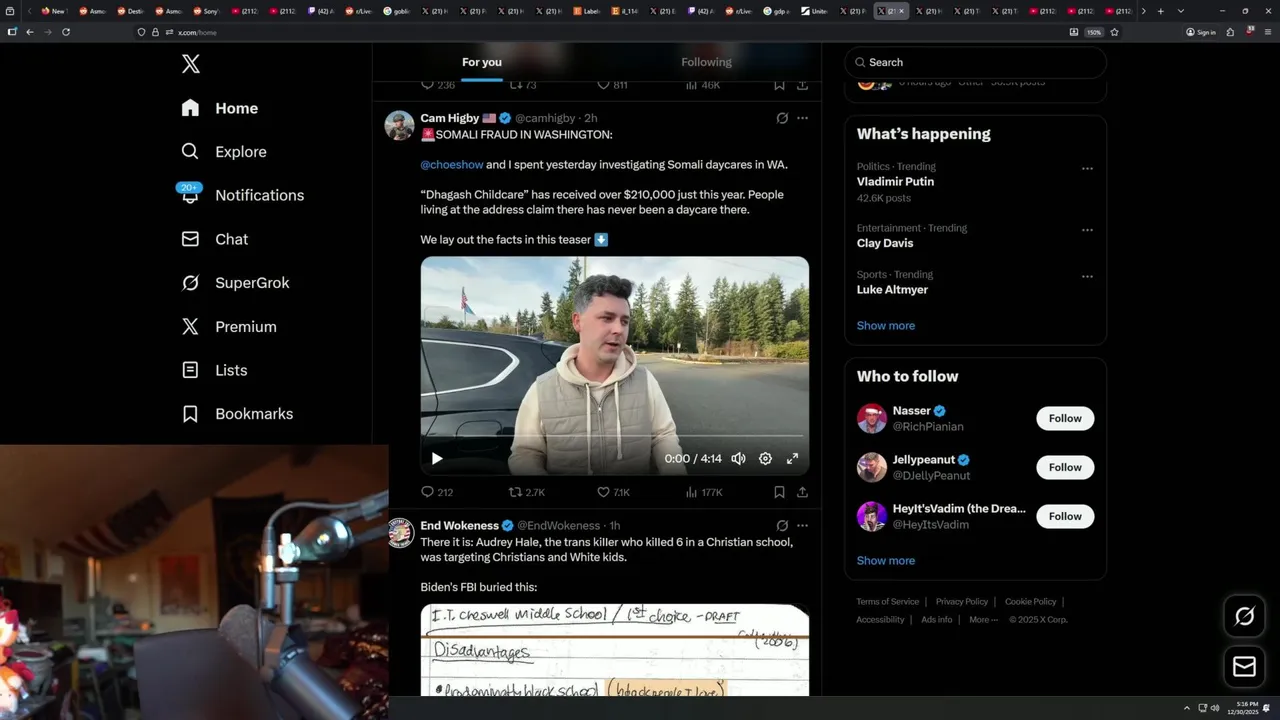
Task: Like the post with 811 likes
Action: [612, 86]
